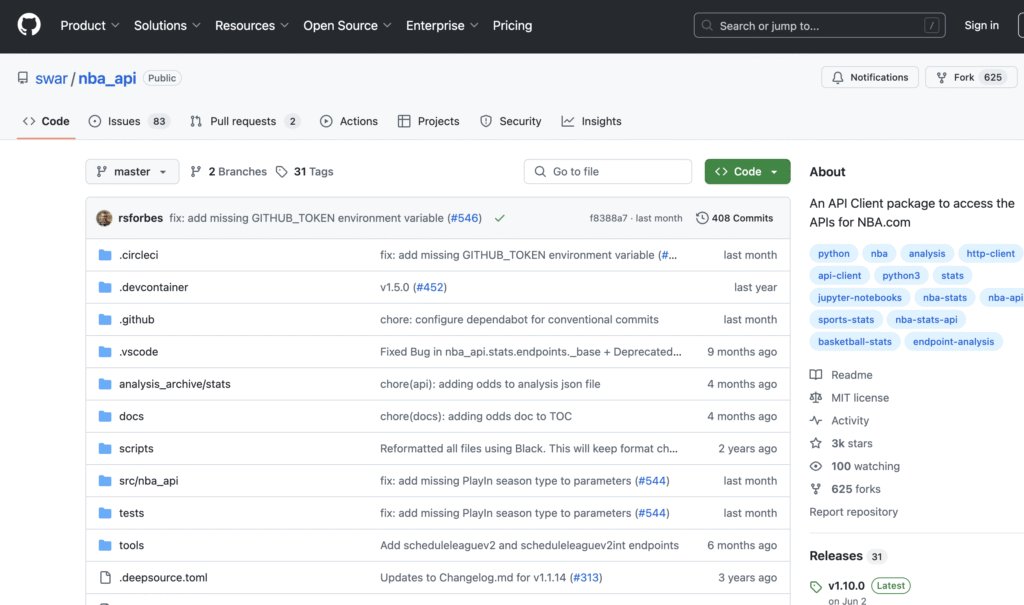Click the scripts folder icon
Viewport: 1024px width, 605px height.
[104, 448]
